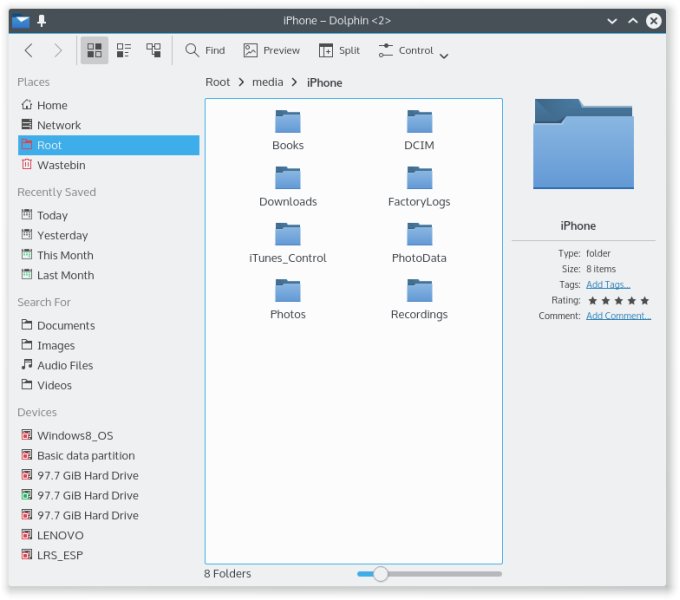This screenshot has width=680, height=600.
Task: Click the Add Tags link
Action: 608,285
